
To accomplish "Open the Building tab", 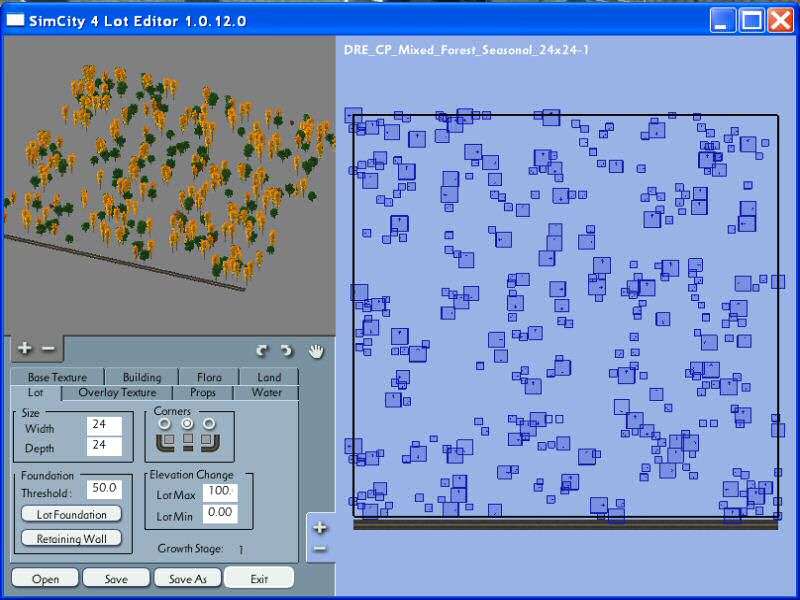I will tap(142, 377).
